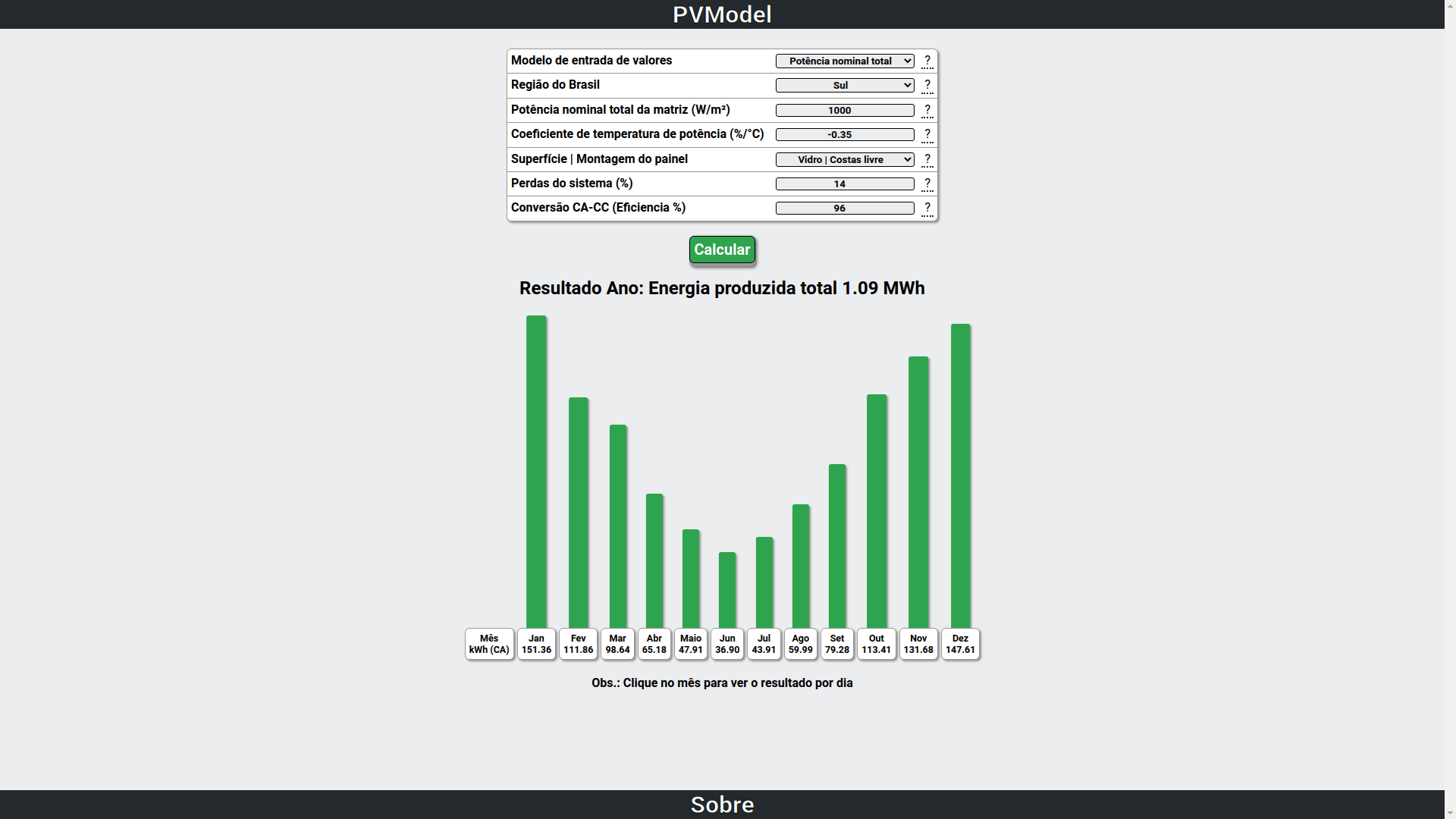Open the Mar 98.64 month result
This screenshot has height=819, width=1456.
coord(617,644)
